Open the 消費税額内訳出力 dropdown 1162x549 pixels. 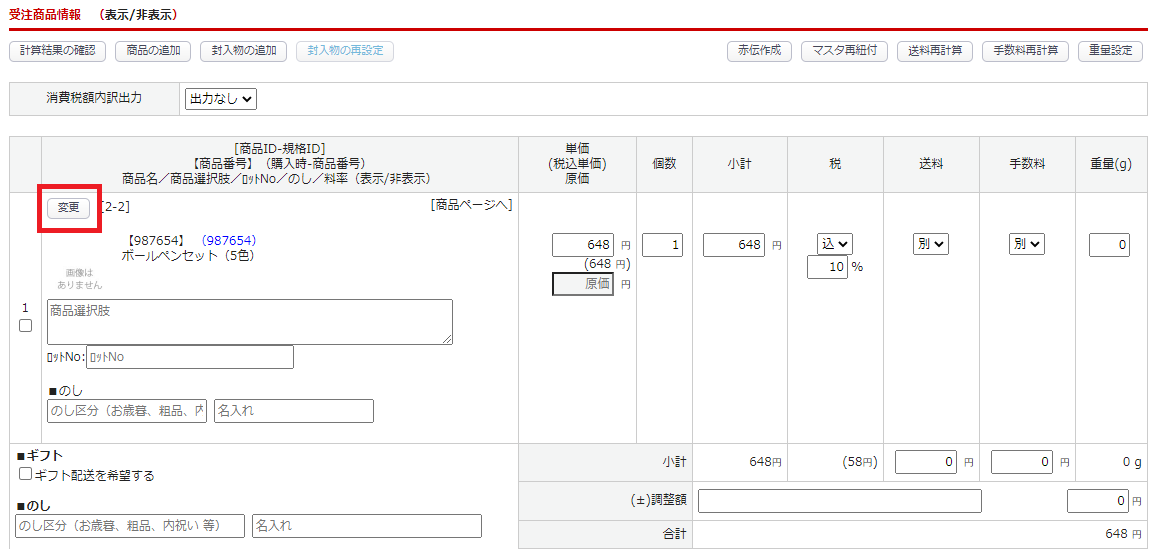tap(221, 99)
